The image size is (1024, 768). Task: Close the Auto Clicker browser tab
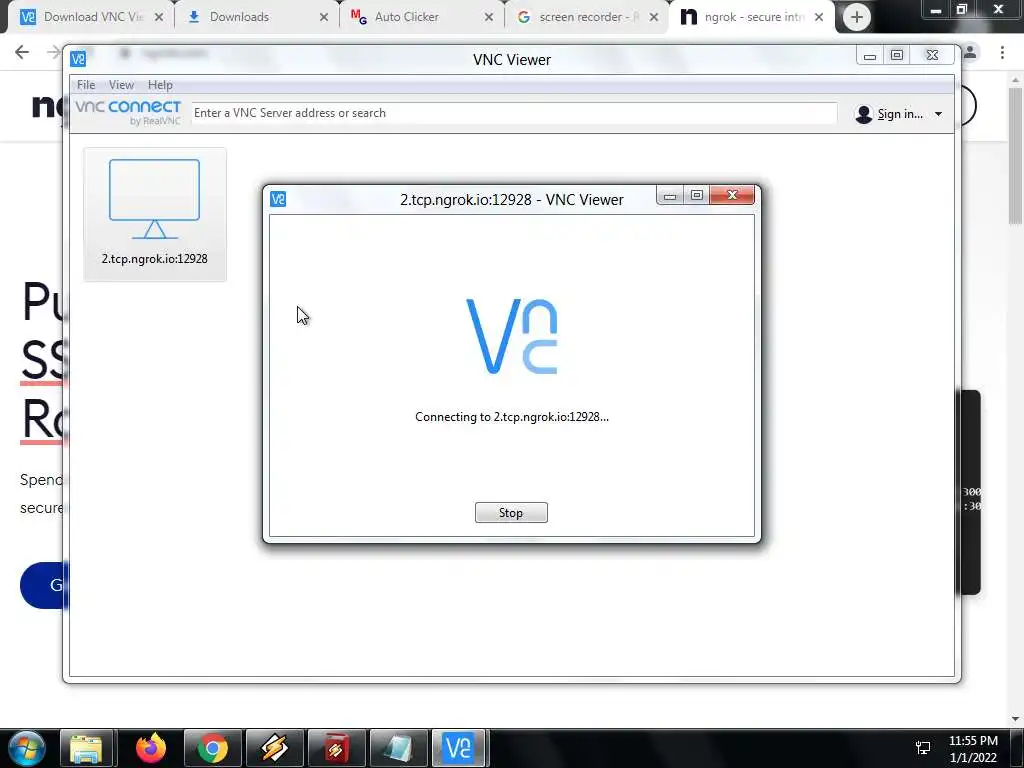(488, 17)
